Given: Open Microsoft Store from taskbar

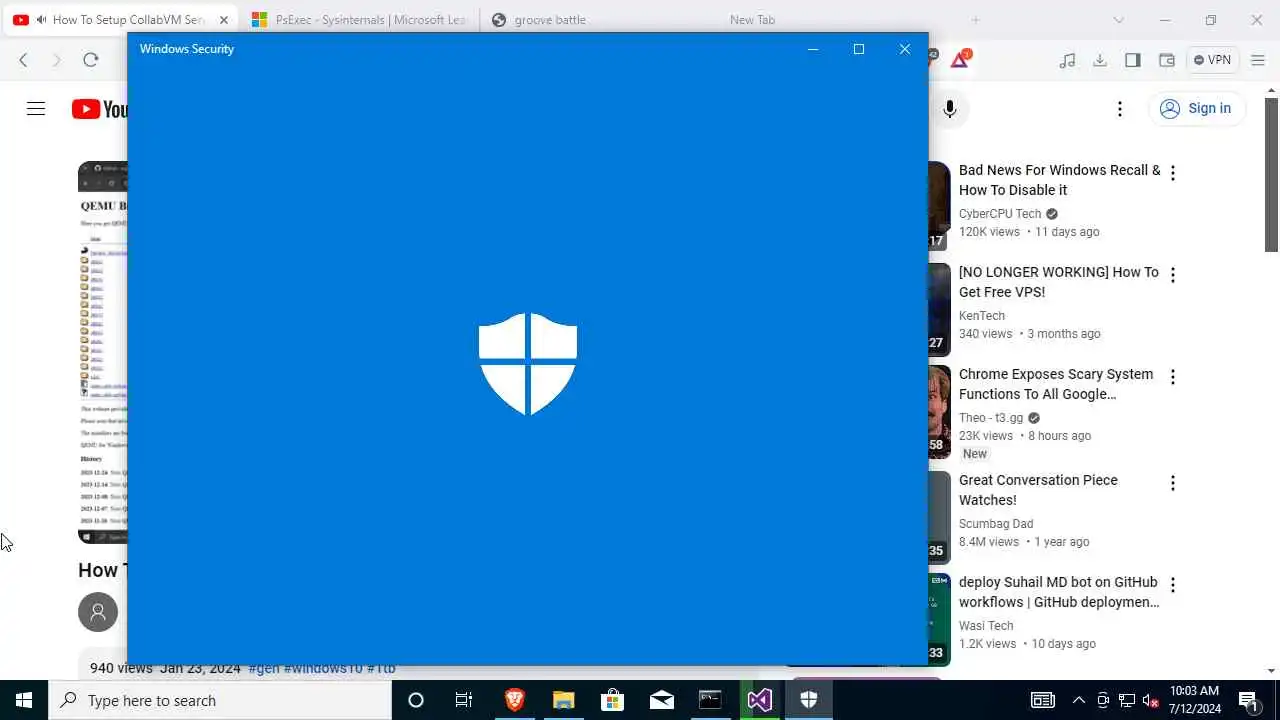Looking at the screenshot, I should click(612, 700).
